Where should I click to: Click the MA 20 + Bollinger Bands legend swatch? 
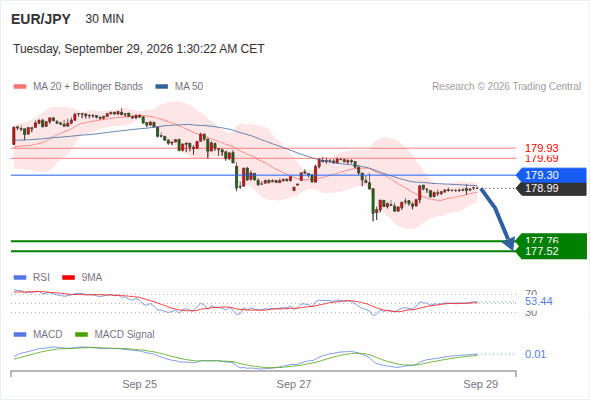(x=20, y=87)
